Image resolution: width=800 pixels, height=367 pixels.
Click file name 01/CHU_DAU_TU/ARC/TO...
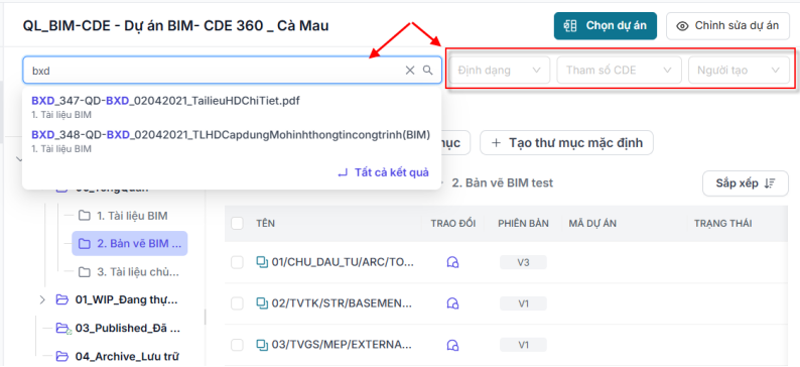[342, 262]
